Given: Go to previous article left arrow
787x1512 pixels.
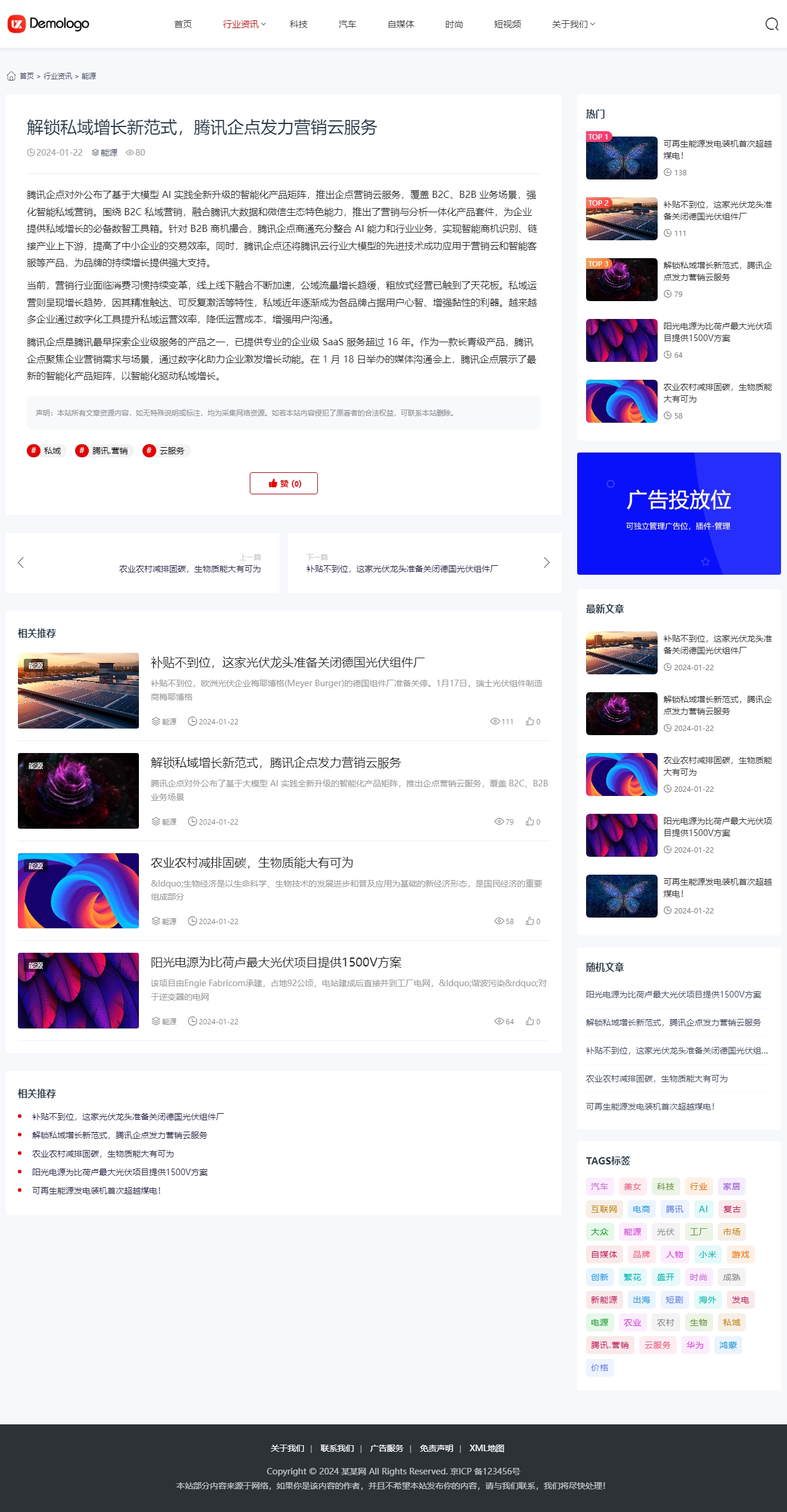Looking at the screenshot, I should coord(21,562).
